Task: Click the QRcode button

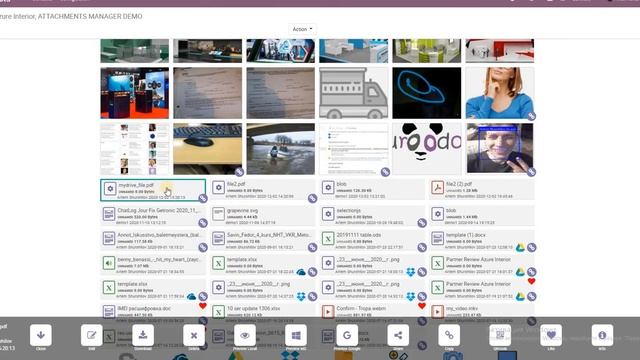Action: [x=500, y=335]
